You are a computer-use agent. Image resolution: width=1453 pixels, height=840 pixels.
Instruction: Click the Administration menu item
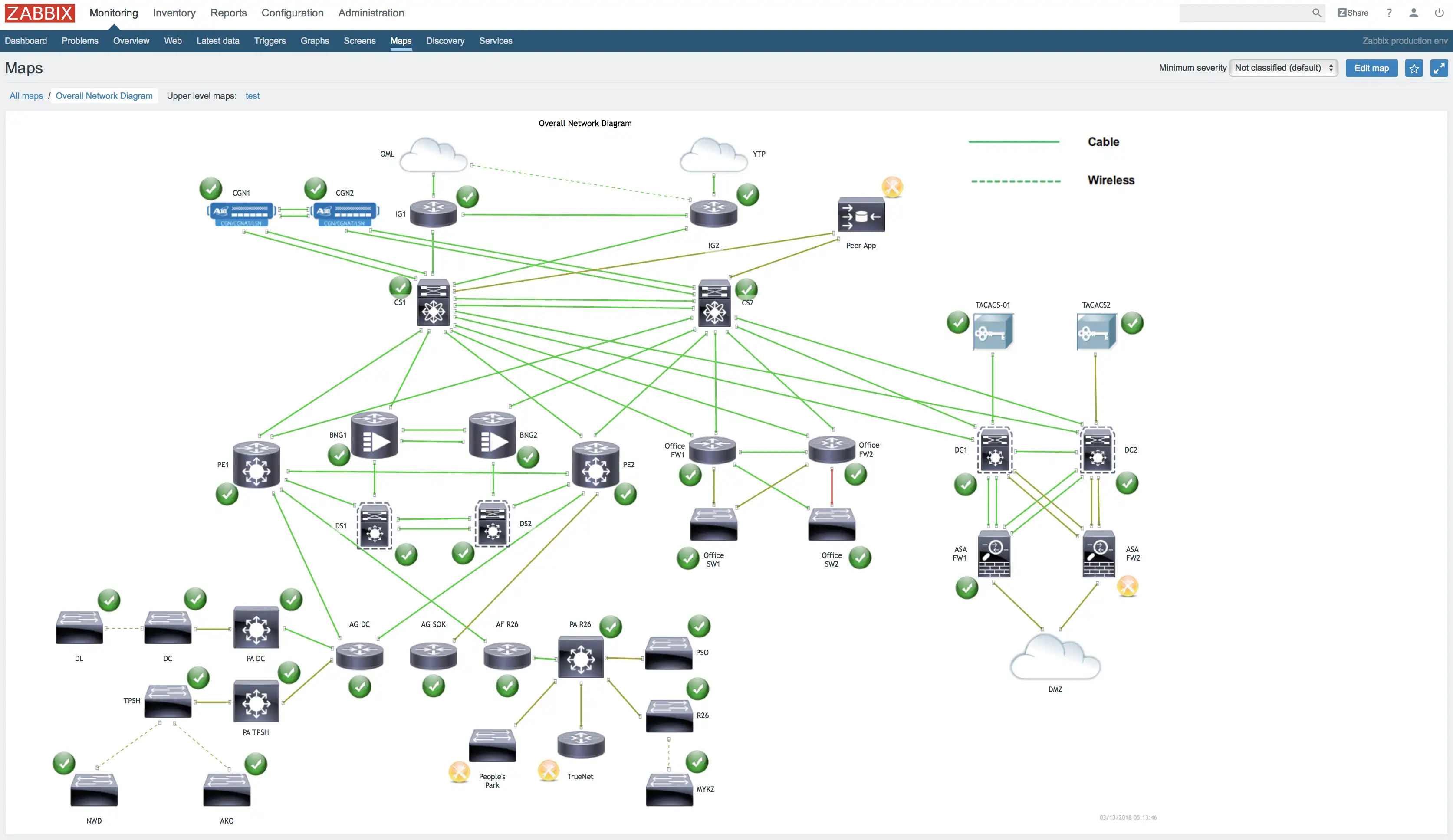371,13
